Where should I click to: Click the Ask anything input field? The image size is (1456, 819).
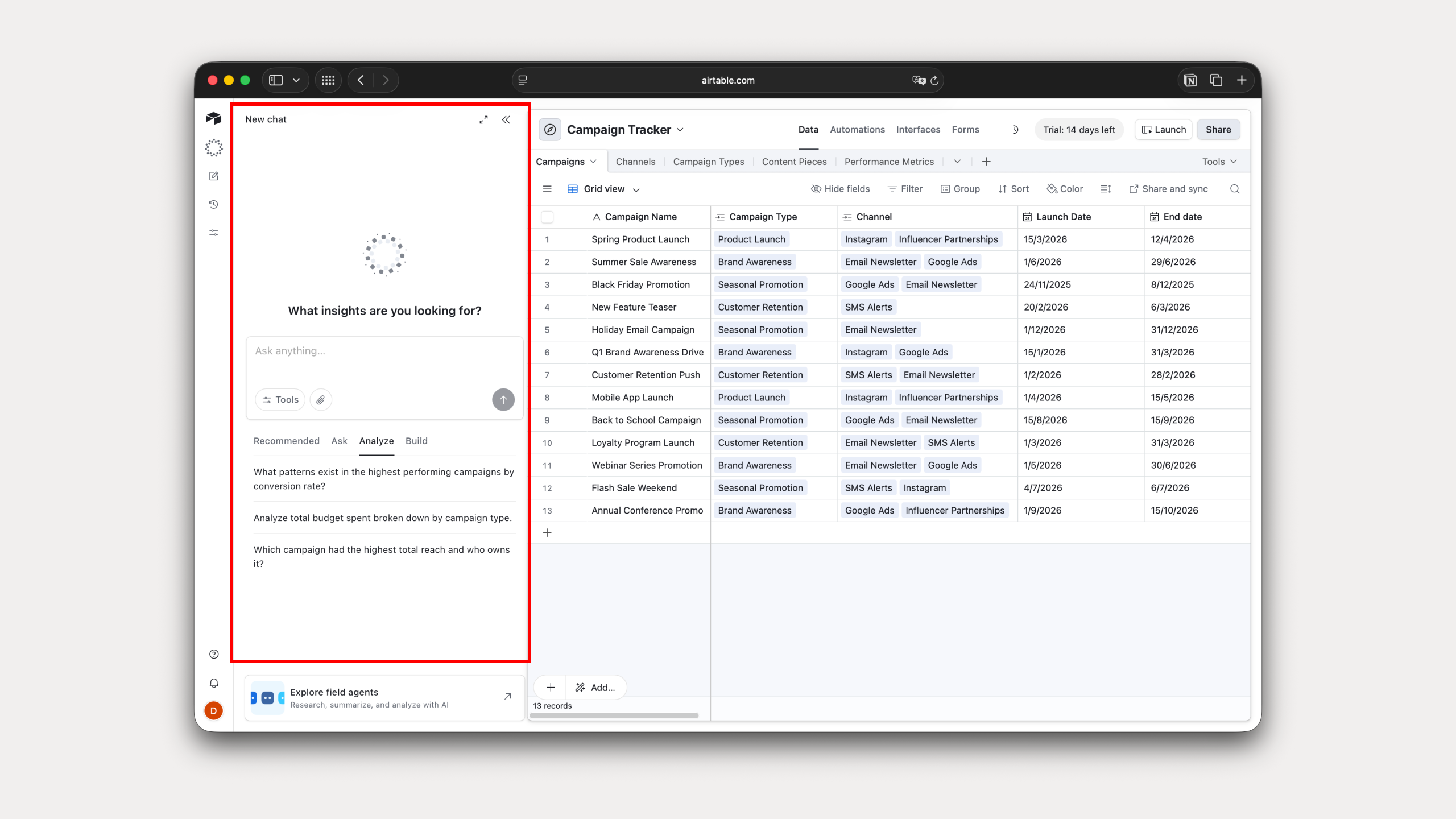(384, 358)
